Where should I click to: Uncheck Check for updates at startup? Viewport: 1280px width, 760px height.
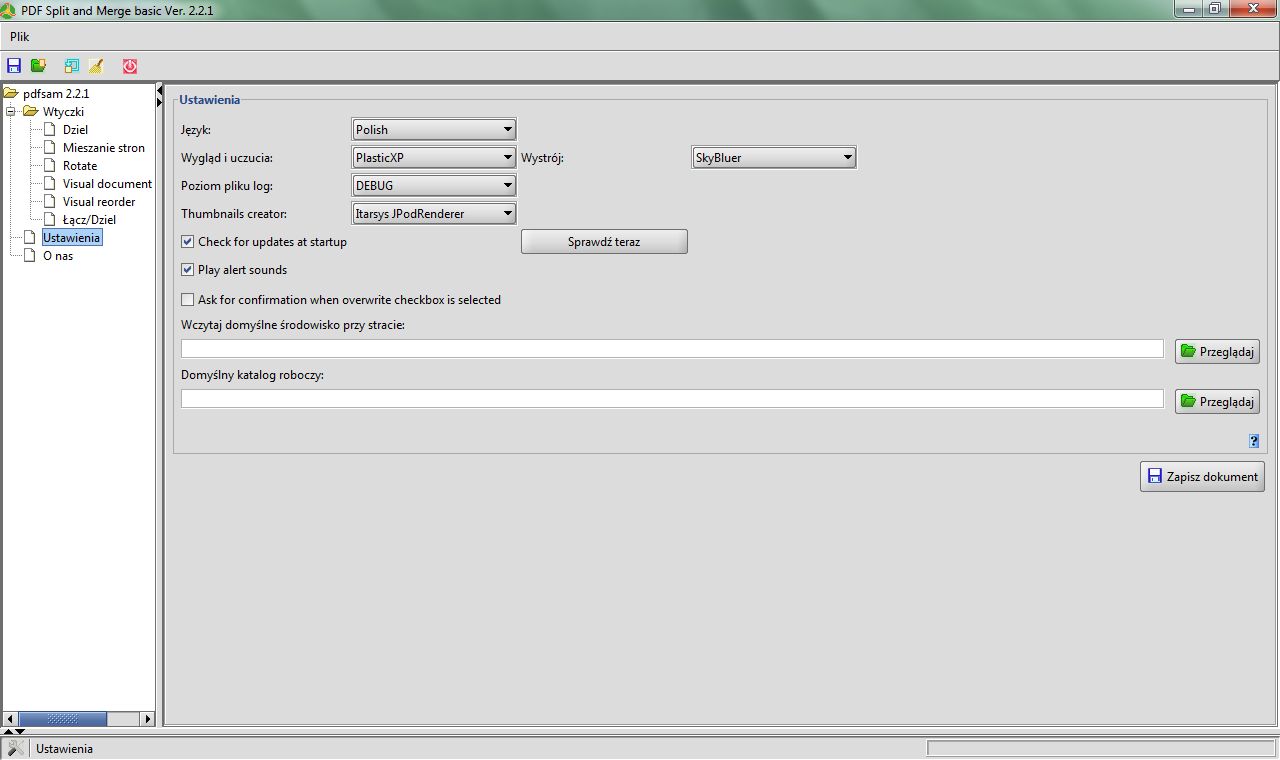pos(187,242)
